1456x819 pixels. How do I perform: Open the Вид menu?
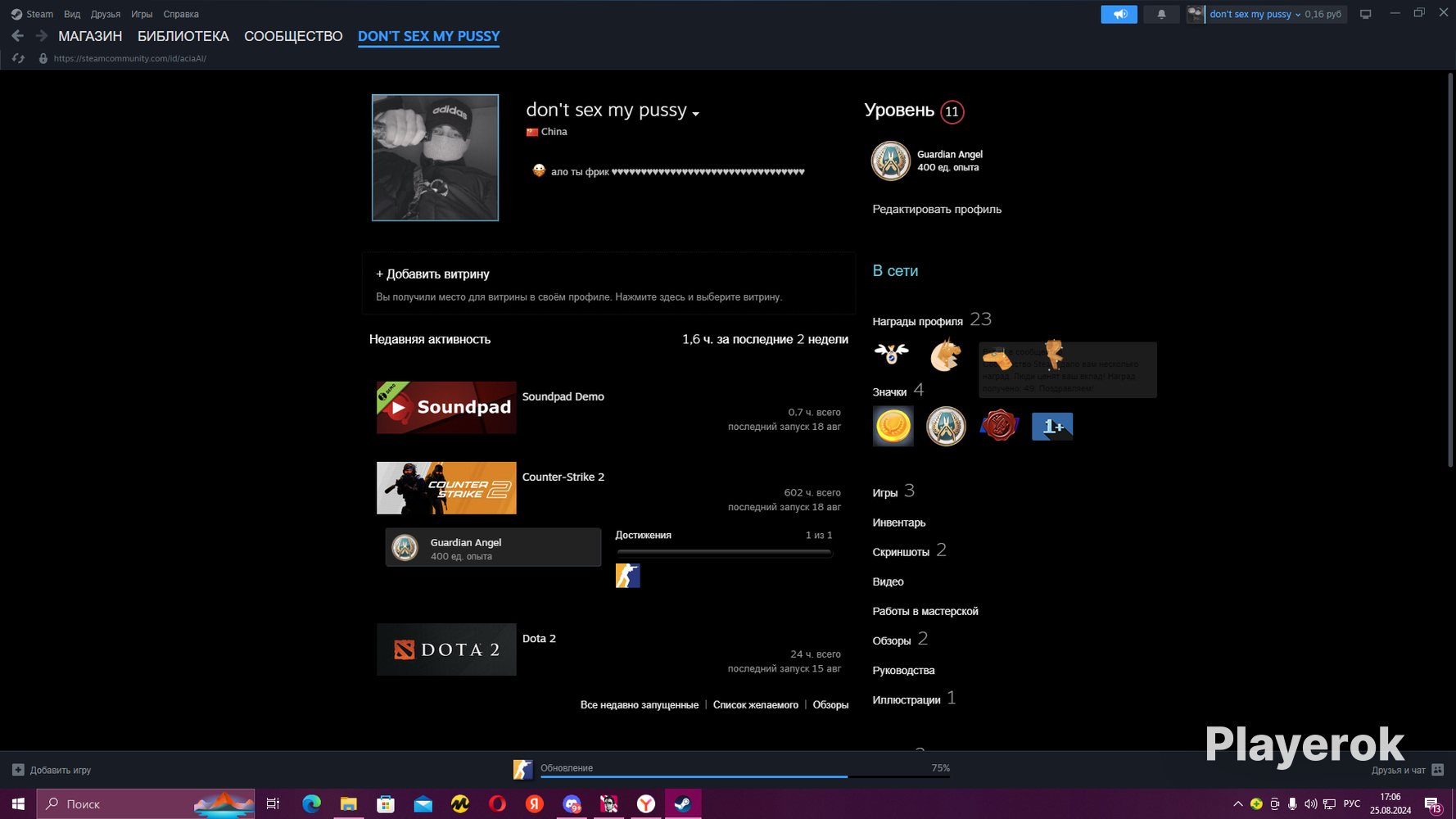(72, 14)
